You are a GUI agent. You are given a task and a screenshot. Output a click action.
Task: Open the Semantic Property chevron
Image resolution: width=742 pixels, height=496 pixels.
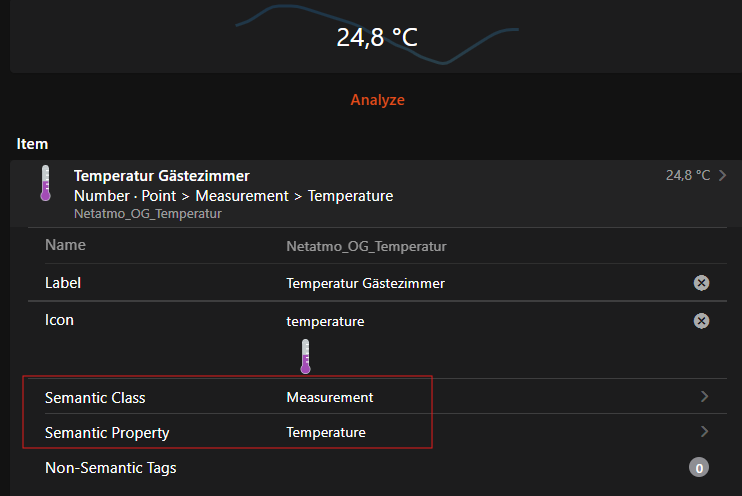point(704,431)
